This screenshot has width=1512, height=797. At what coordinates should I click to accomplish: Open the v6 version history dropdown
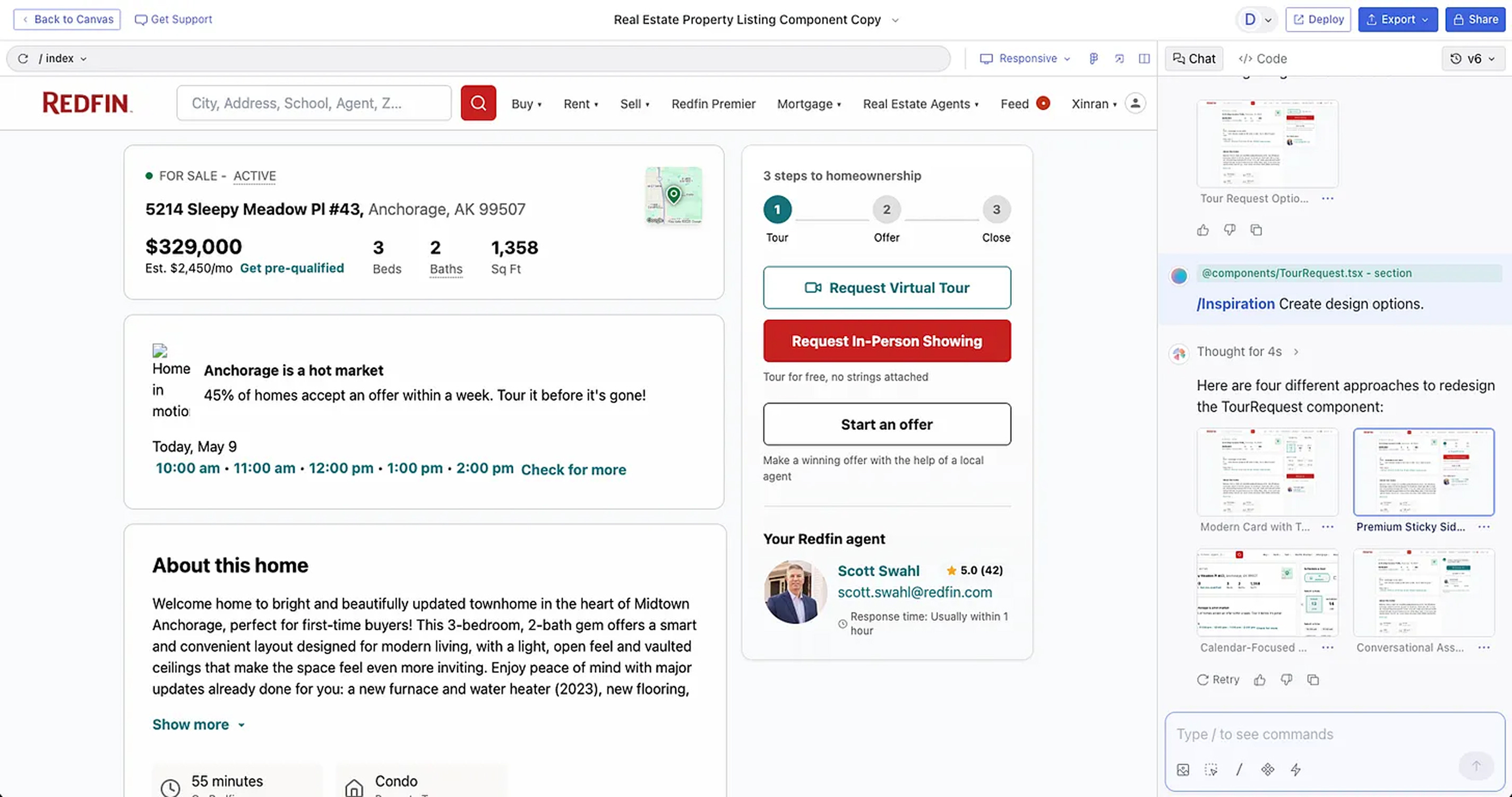coord(1473,59)
